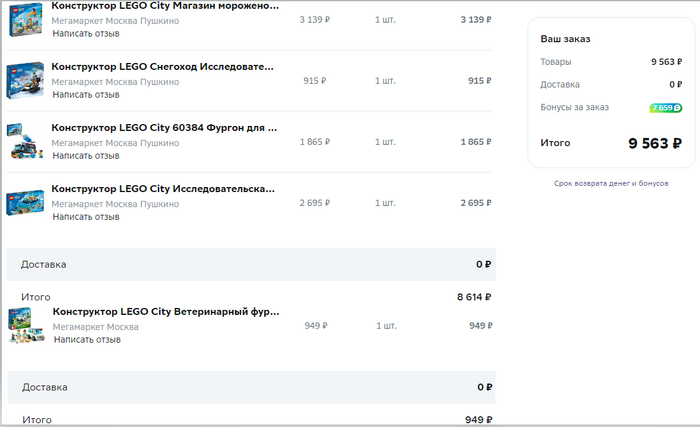Open product title LEGO City Исследовательская
700x427 pixels.
coord(163,189)
